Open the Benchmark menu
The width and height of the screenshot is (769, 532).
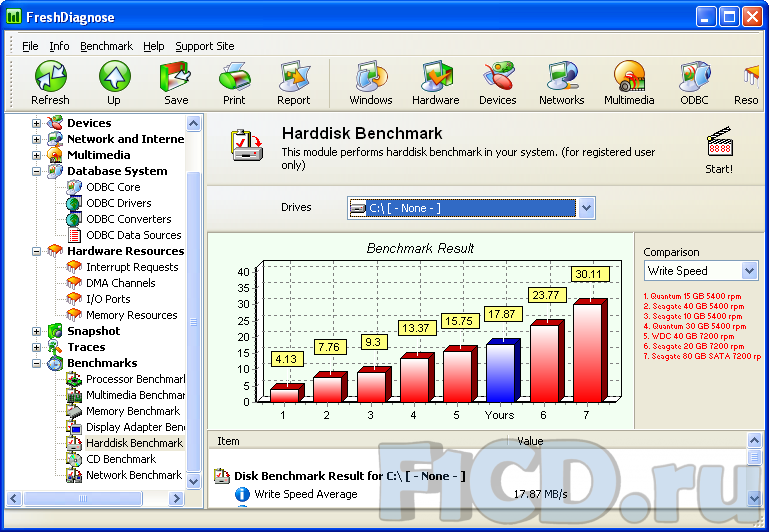106,46
